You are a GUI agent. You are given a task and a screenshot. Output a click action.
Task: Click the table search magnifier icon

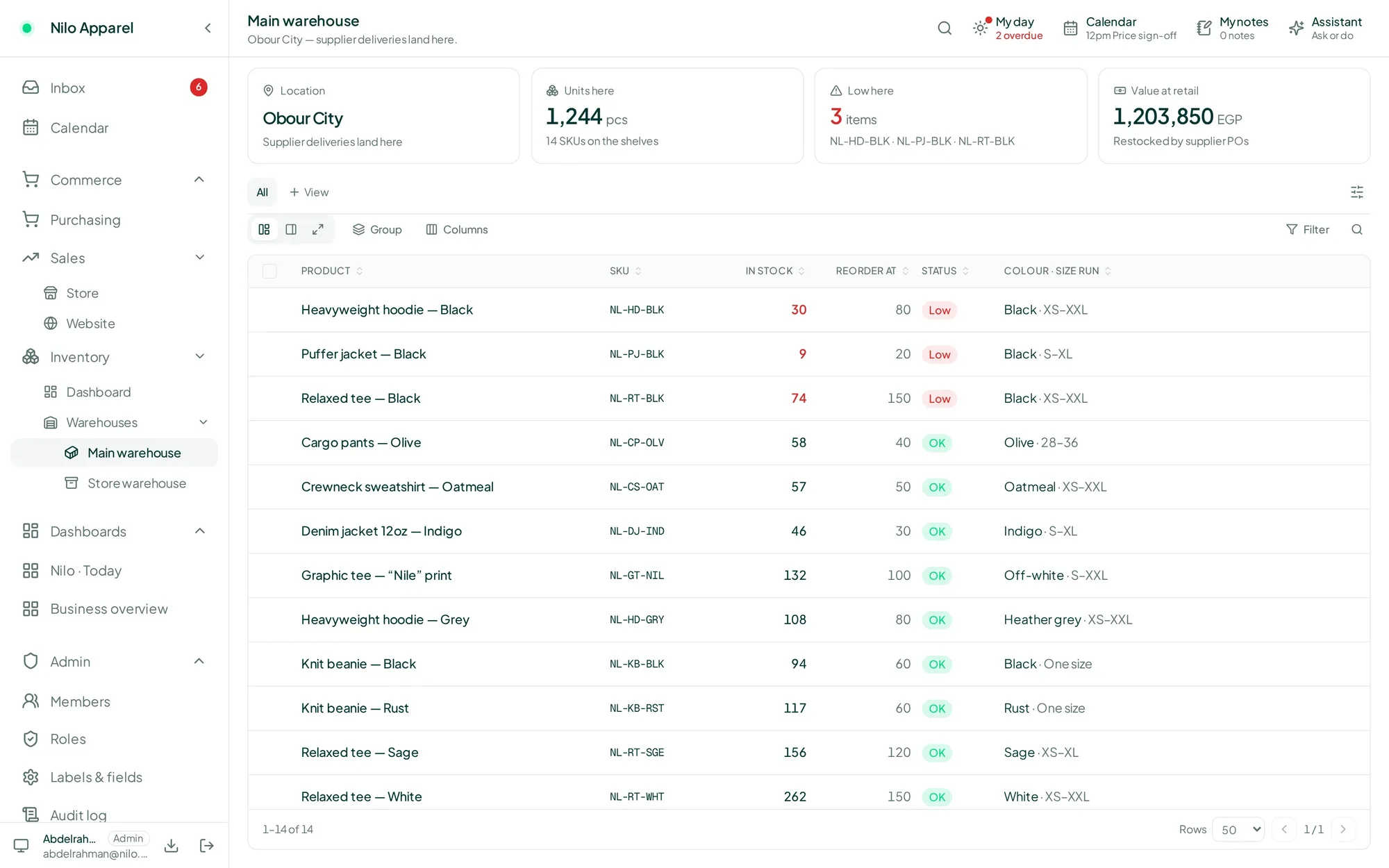(x=1356, y=229)
